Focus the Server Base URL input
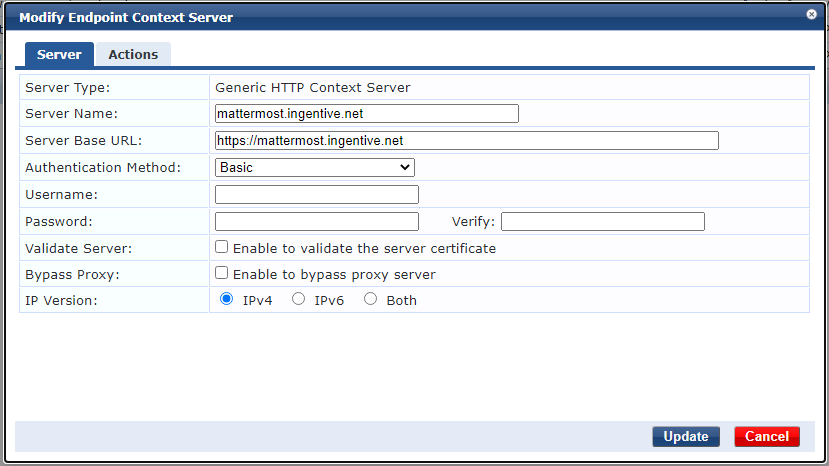This screenshot has height=466, width=829. (x=466, y=141)
